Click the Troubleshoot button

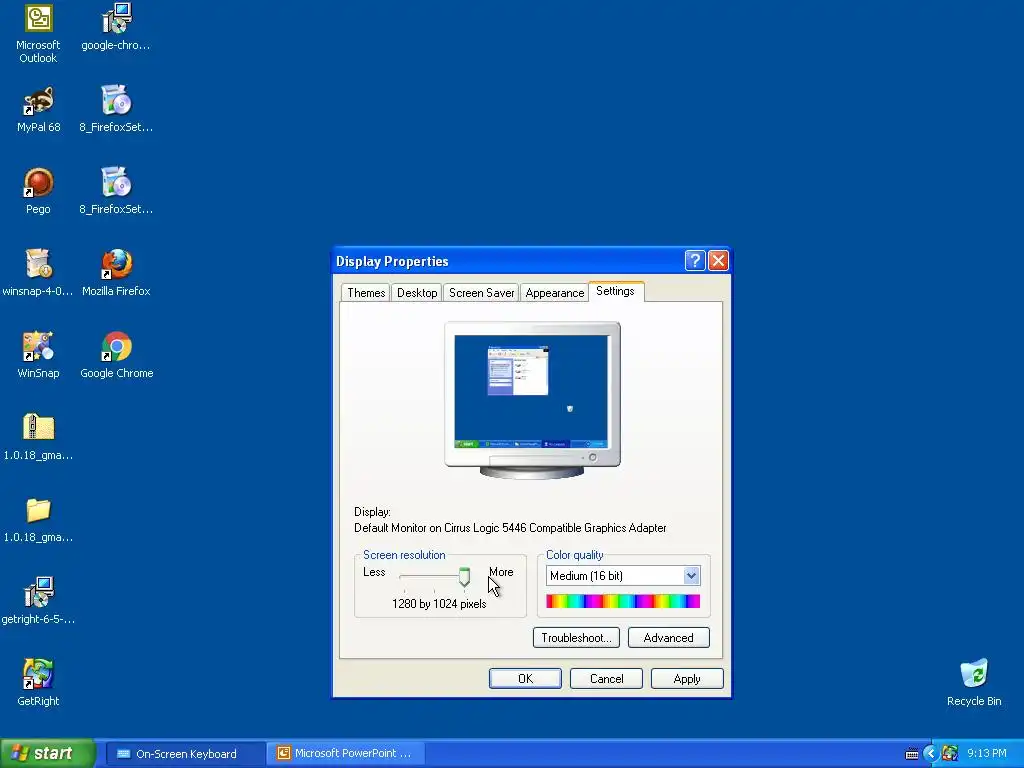[x=576, y=637]
